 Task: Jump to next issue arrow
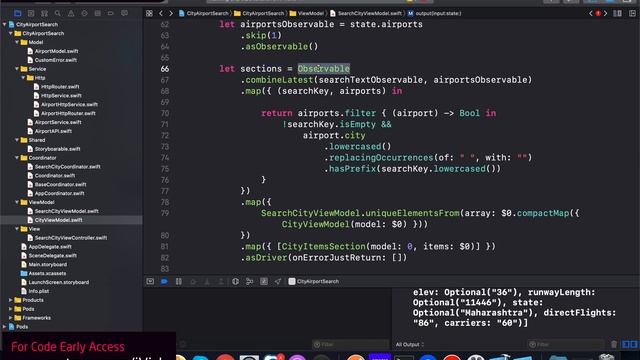point(605,13)
